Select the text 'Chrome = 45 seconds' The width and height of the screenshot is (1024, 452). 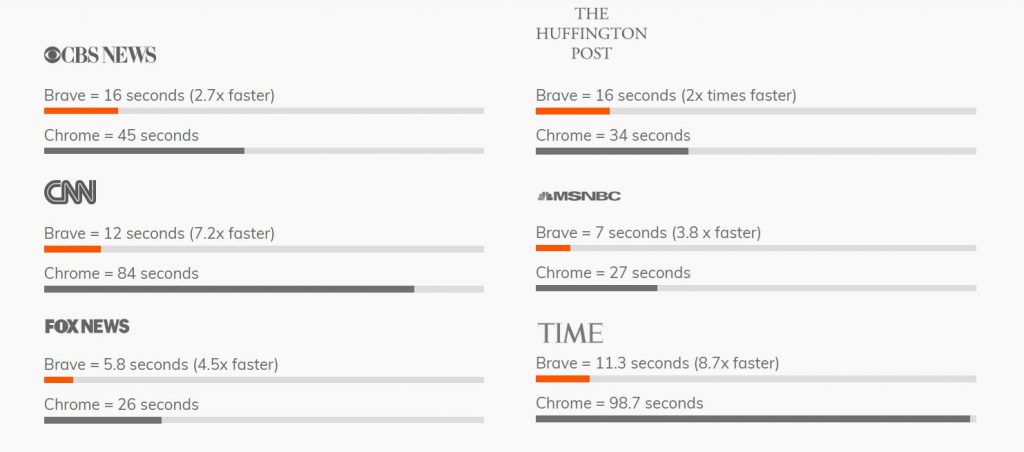[121, 135]
